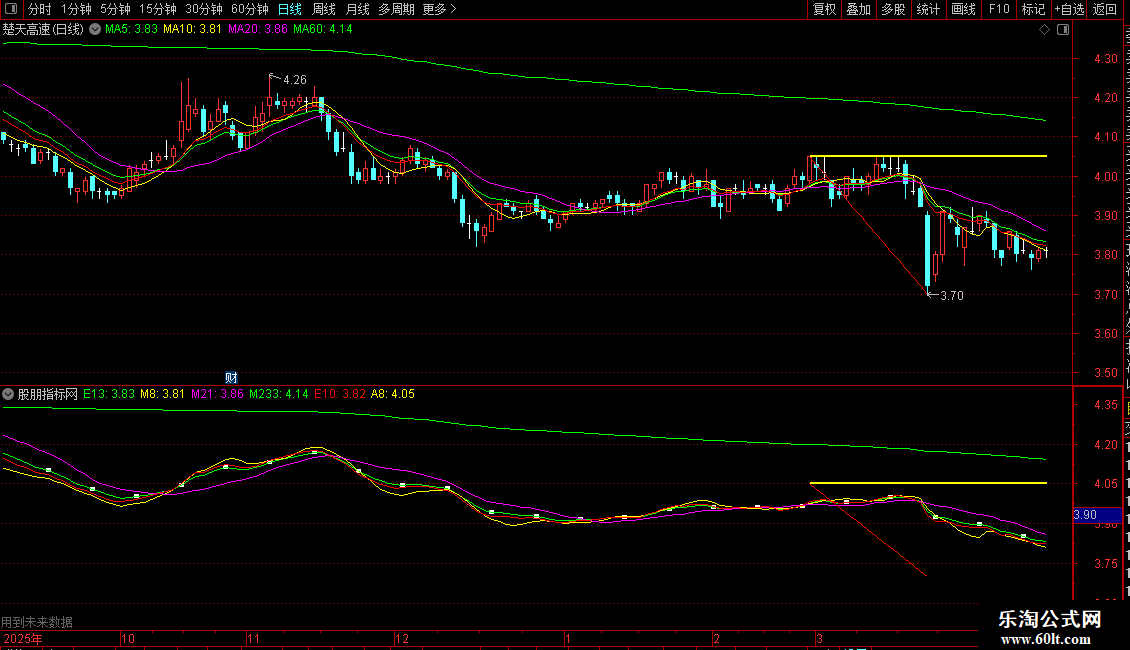Screen dimensions: 1130x650
Task: Click the blue 3.90 price cursor box
Action: pos(1097,515)
